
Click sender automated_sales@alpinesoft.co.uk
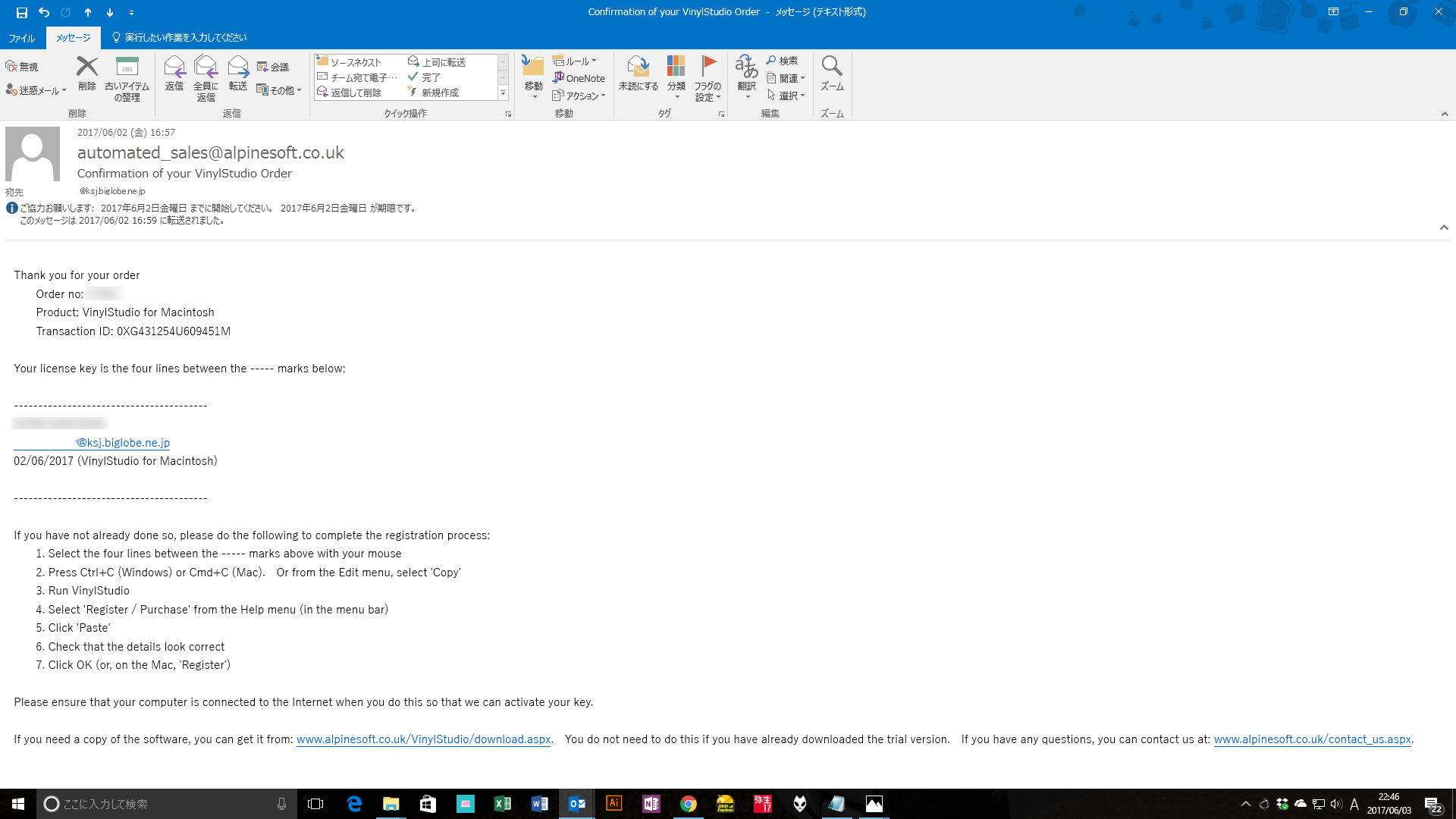pos(211,152)
